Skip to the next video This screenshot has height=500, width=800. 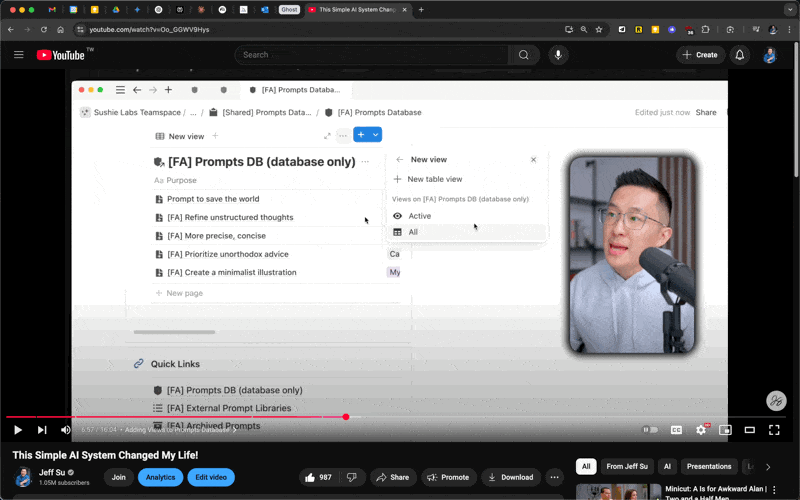point(42,430)
